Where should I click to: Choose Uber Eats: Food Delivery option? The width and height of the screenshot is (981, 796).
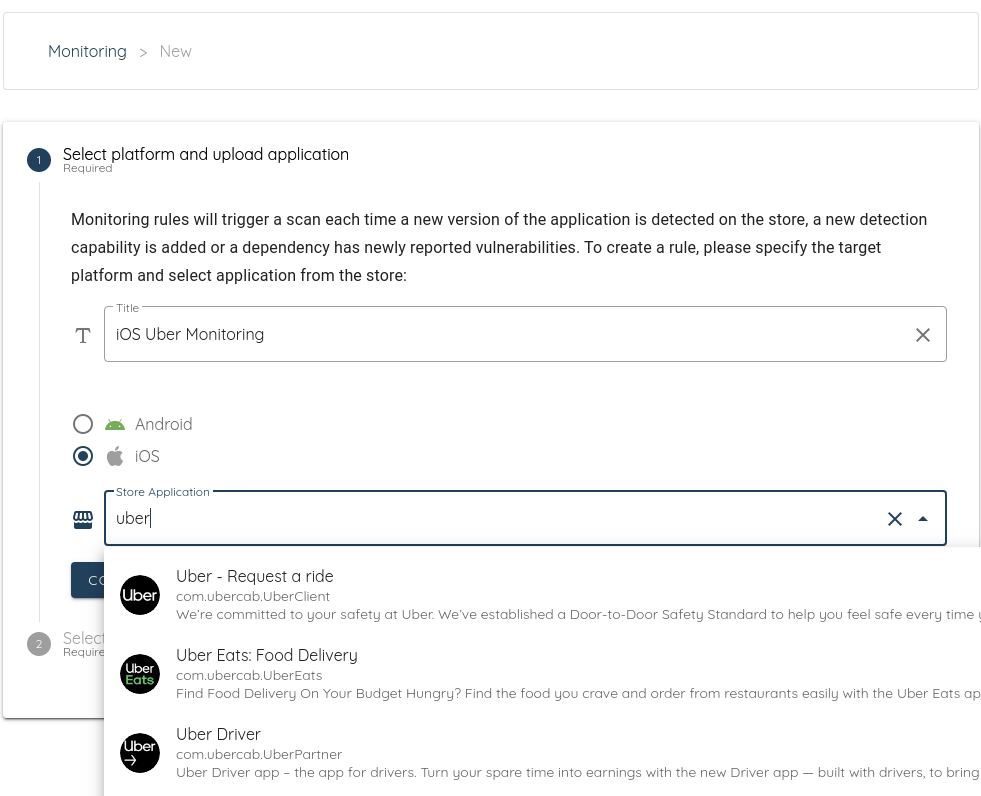(542, 673)
